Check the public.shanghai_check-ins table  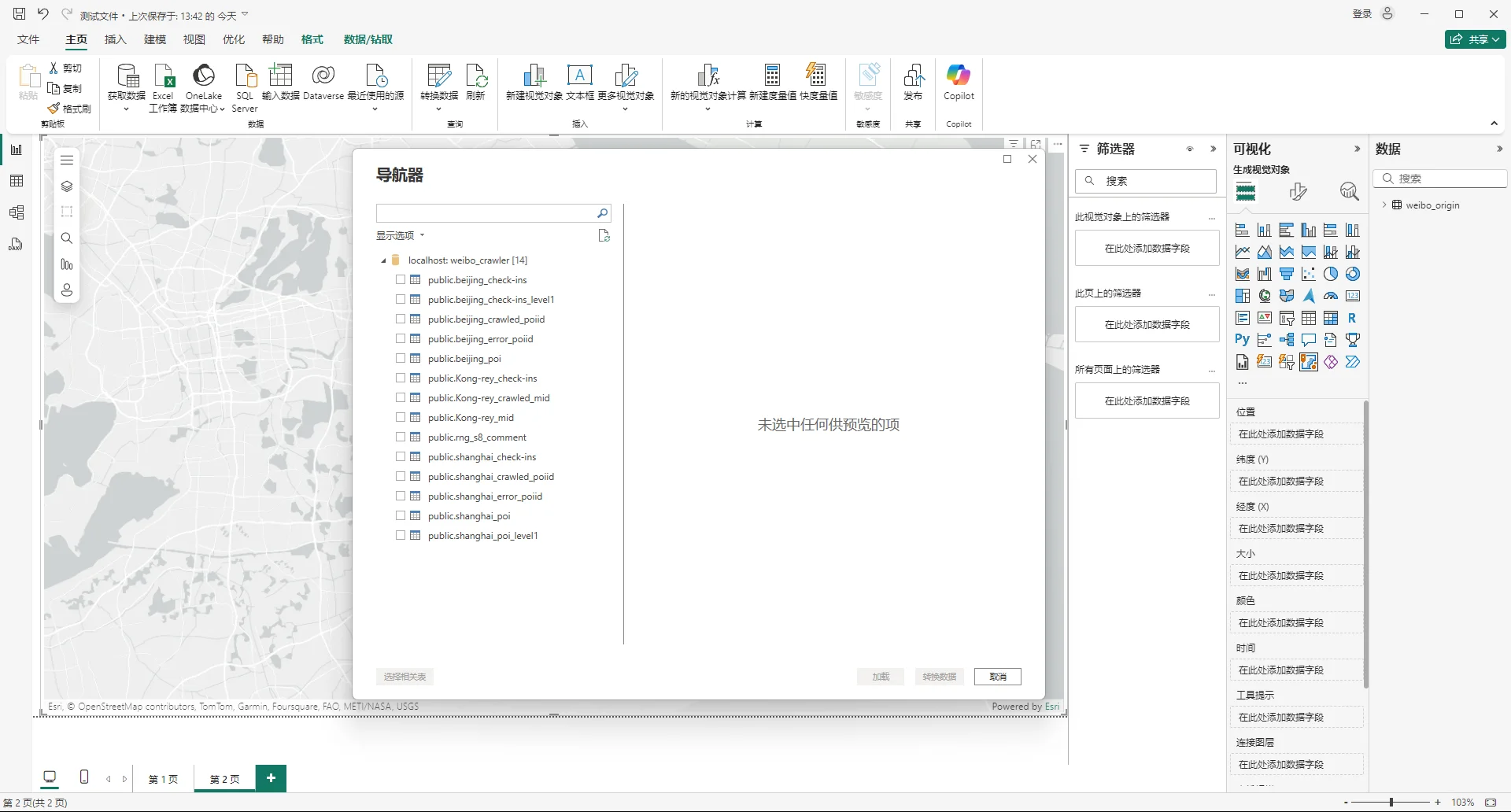point(400,456)
